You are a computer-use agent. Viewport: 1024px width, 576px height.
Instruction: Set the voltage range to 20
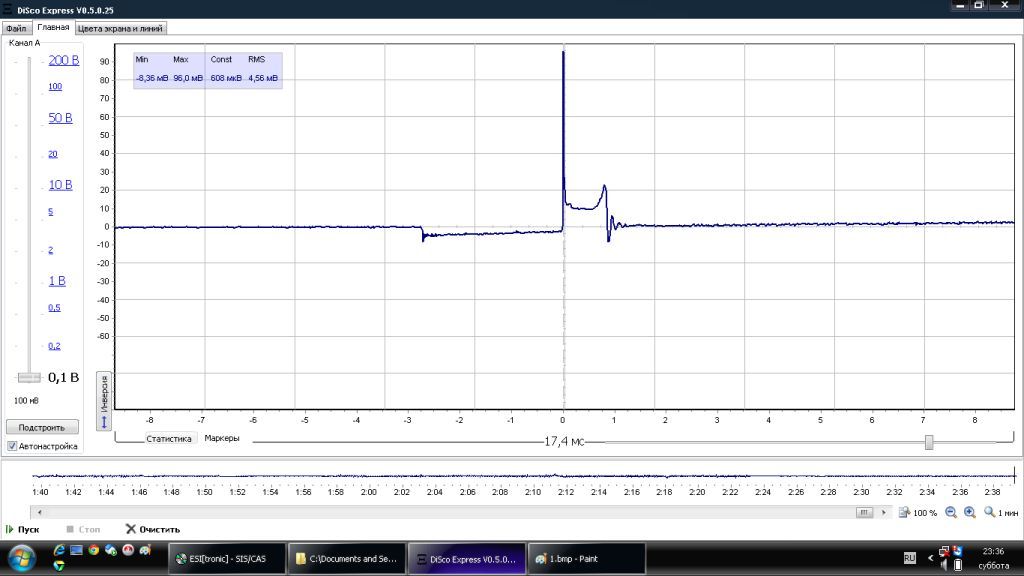pos(53,154)
